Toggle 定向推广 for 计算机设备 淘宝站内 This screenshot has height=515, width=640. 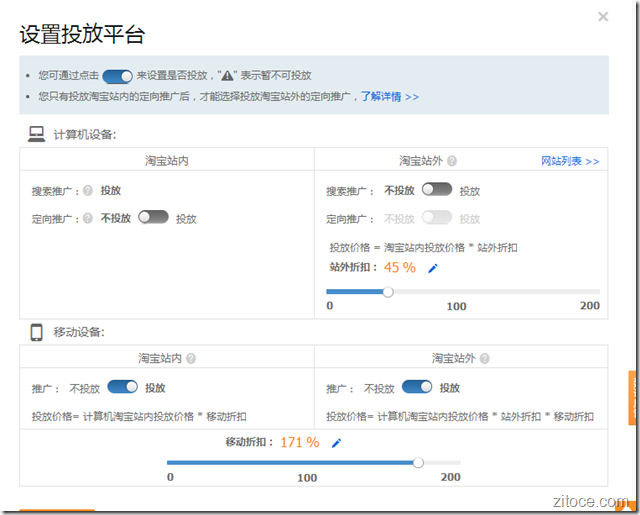coord(153,217)
